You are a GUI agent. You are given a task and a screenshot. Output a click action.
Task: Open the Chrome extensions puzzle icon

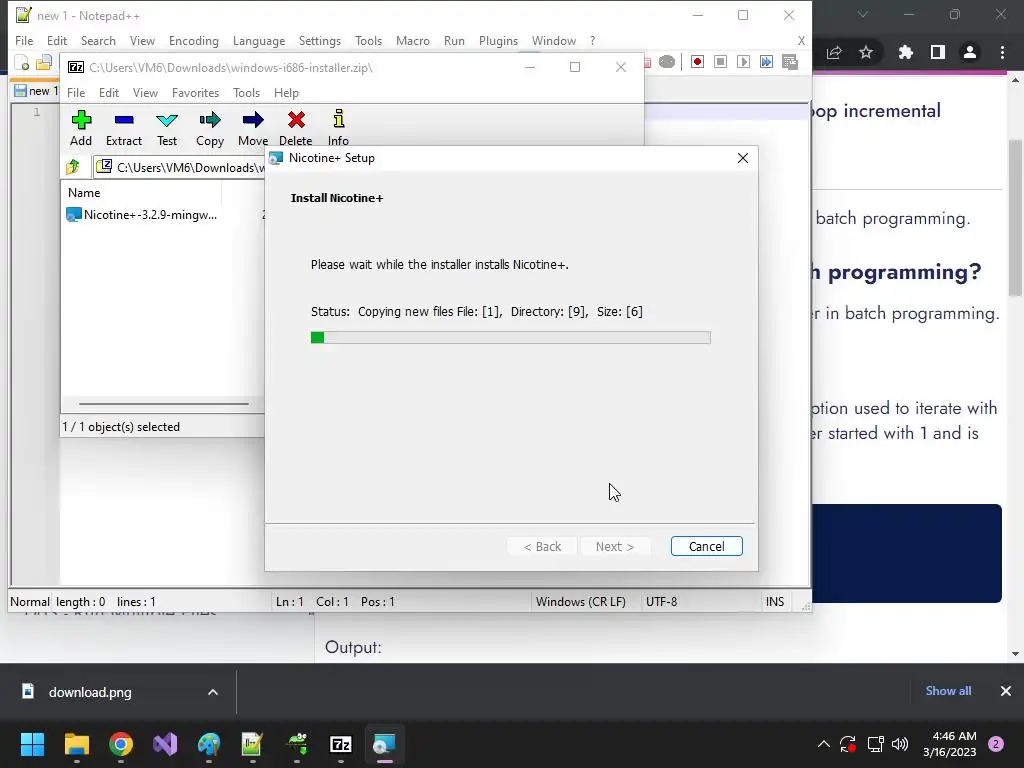906,52
